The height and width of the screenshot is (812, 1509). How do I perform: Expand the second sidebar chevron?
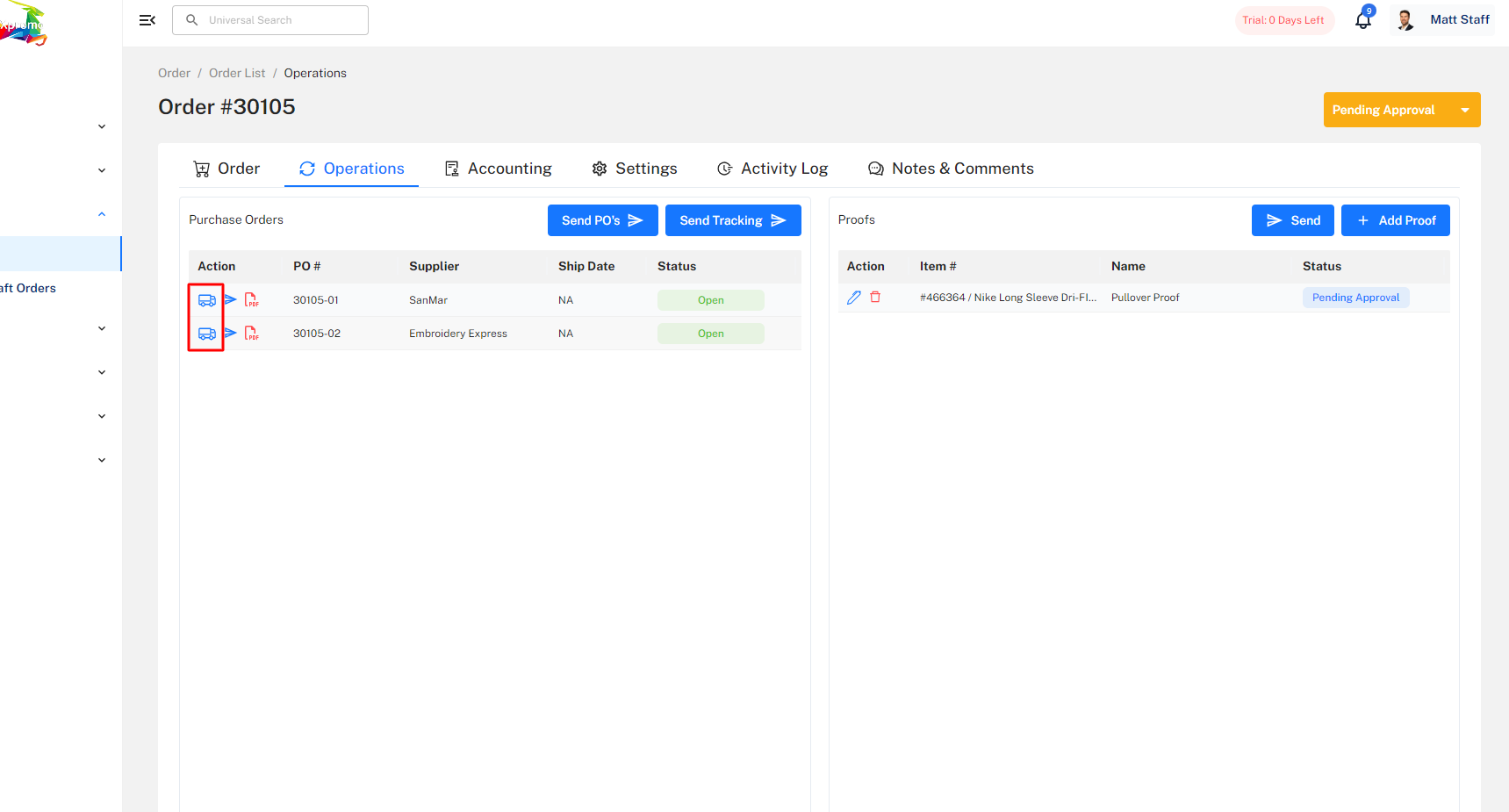click(x=102, y=170)
